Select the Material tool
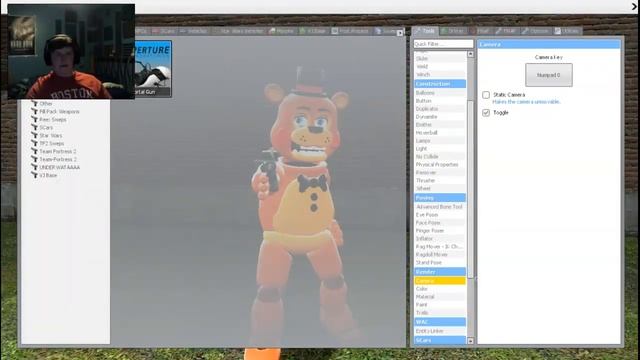The width and height of the screenshot is (640, 360). 440,297
